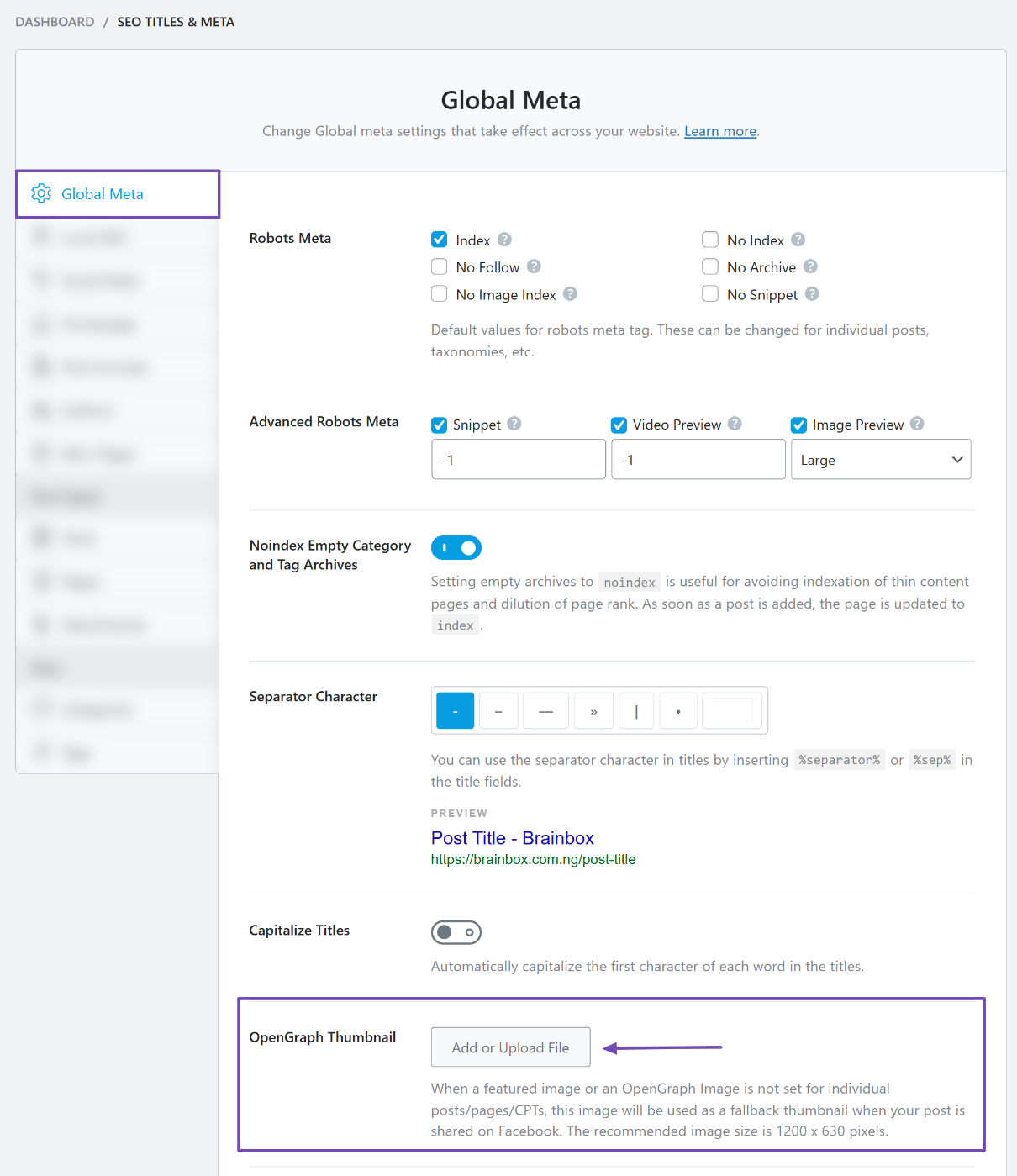Click the SEO Titles & Meta breadcrumb
This screenshot has width=1017, height=1176.
pos(176,22)
